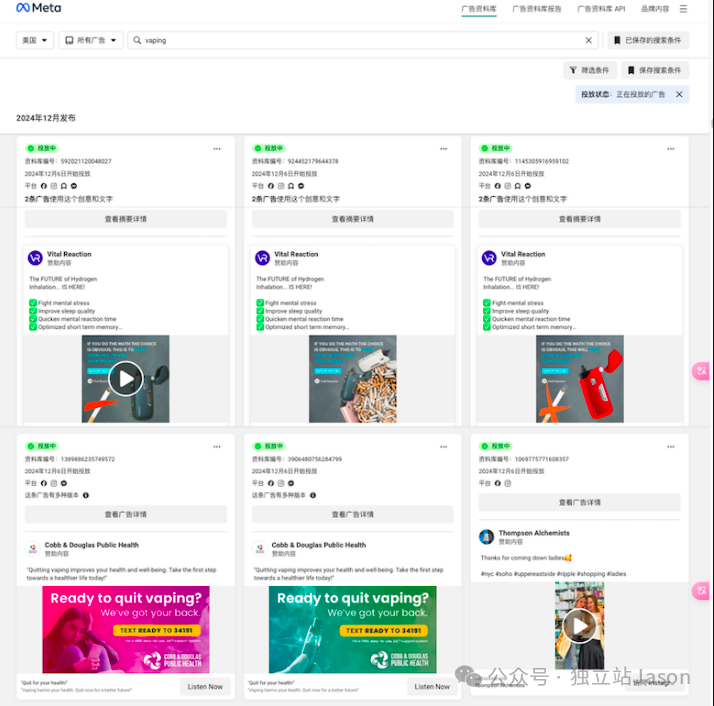Click the 保存搜索条件 save search button
This screenshot has height=706, width=714.
(655, 70)
